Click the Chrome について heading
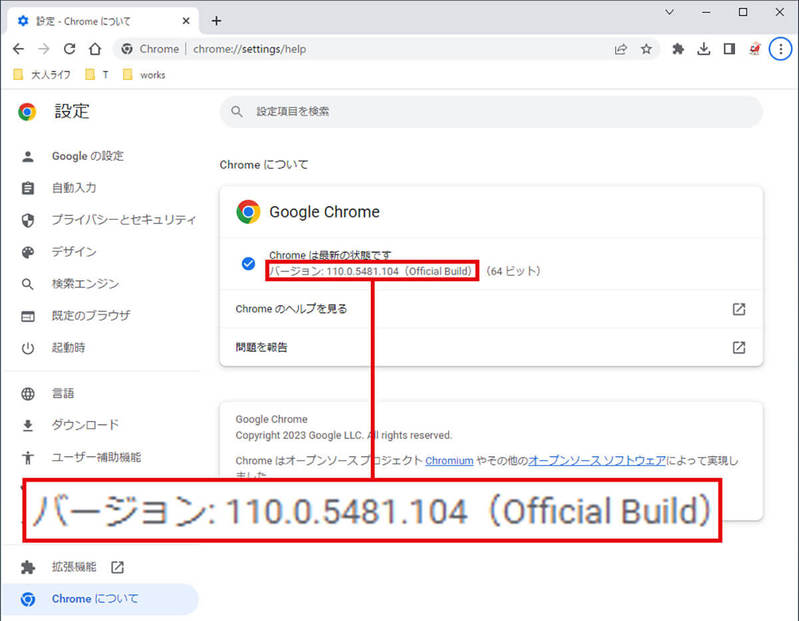This screenshot has height=621, width=799. (x=264, y=165)
